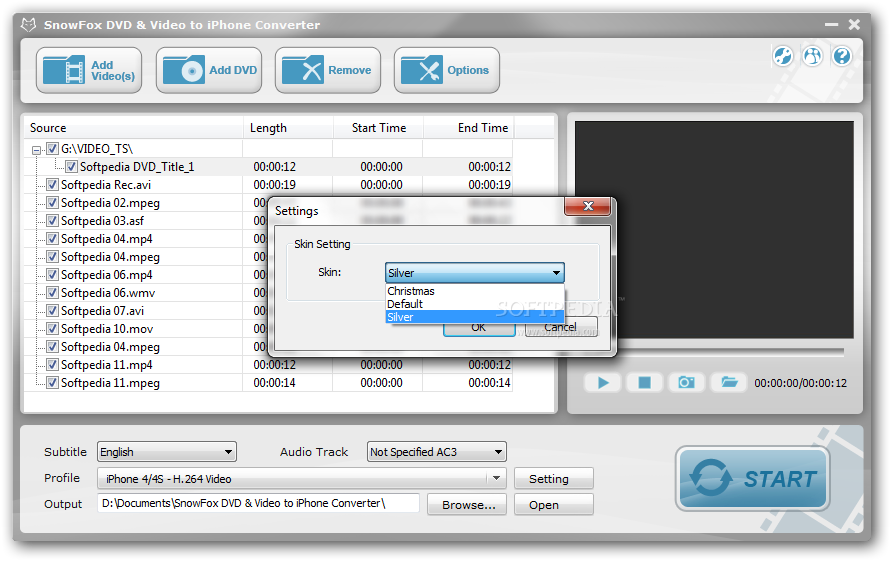Click Browse... for output folder
Viewport: 891px width, 561px height.
[467, 505]
